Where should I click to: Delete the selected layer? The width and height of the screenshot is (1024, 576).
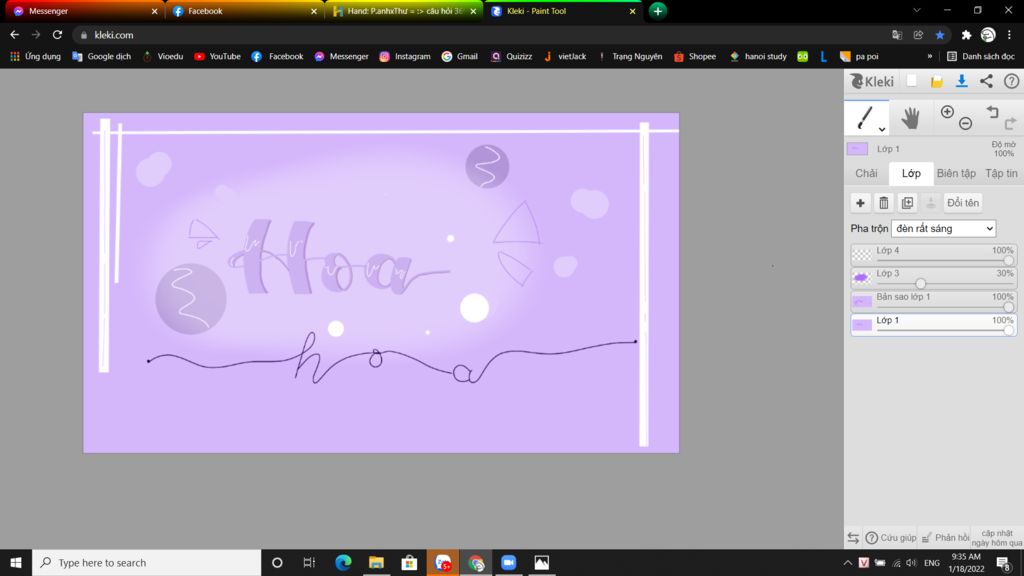[884, 203]
